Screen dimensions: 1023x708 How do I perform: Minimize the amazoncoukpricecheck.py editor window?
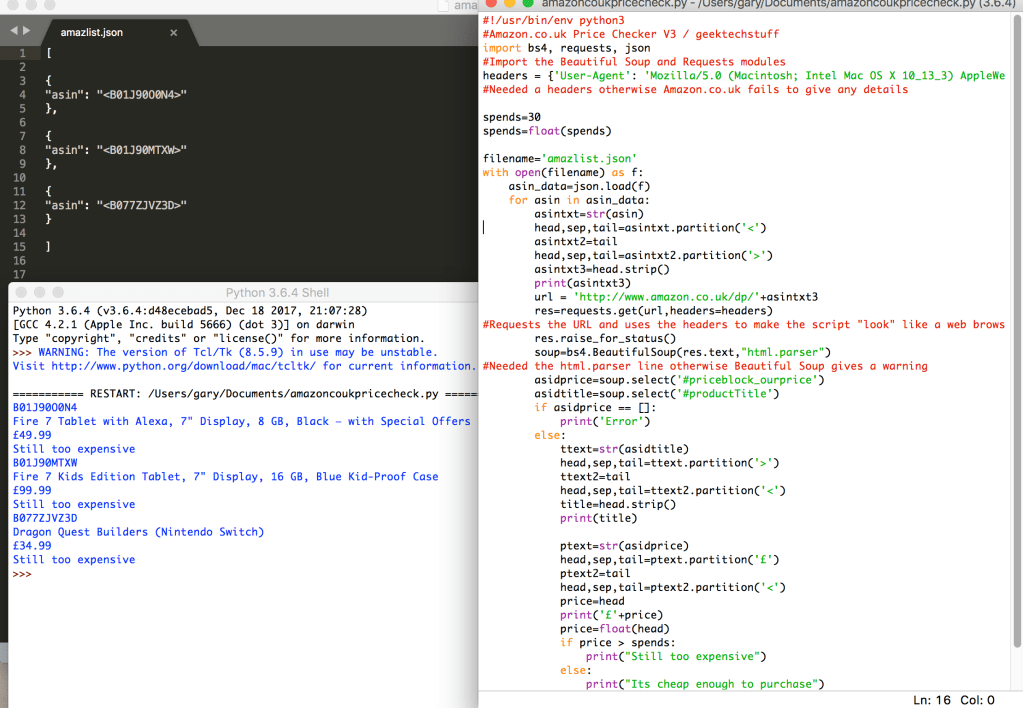click(509, 4)
